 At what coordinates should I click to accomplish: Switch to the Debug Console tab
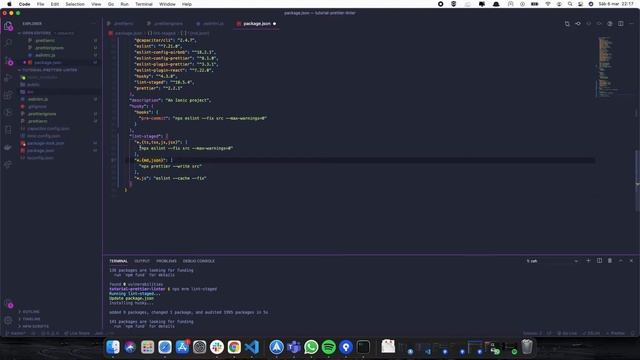coord(199,261)
